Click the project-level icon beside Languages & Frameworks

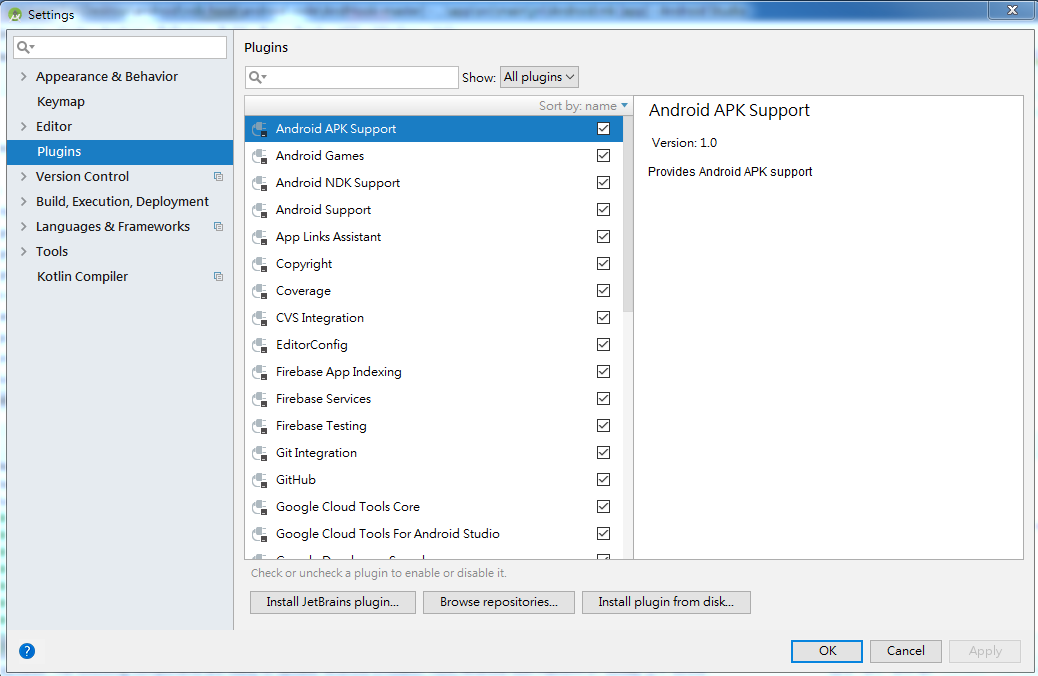click(x=218, y=226)
